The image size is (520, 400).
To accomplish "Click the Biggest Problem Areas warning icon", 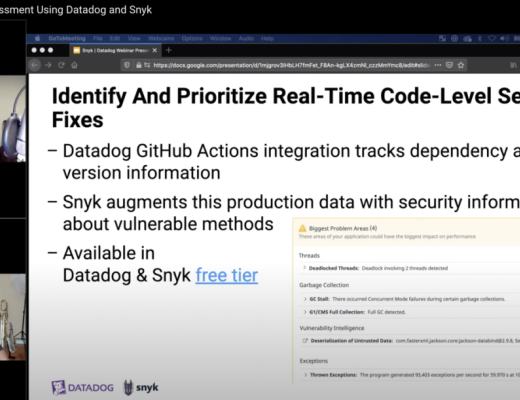I will coord(302,228).
